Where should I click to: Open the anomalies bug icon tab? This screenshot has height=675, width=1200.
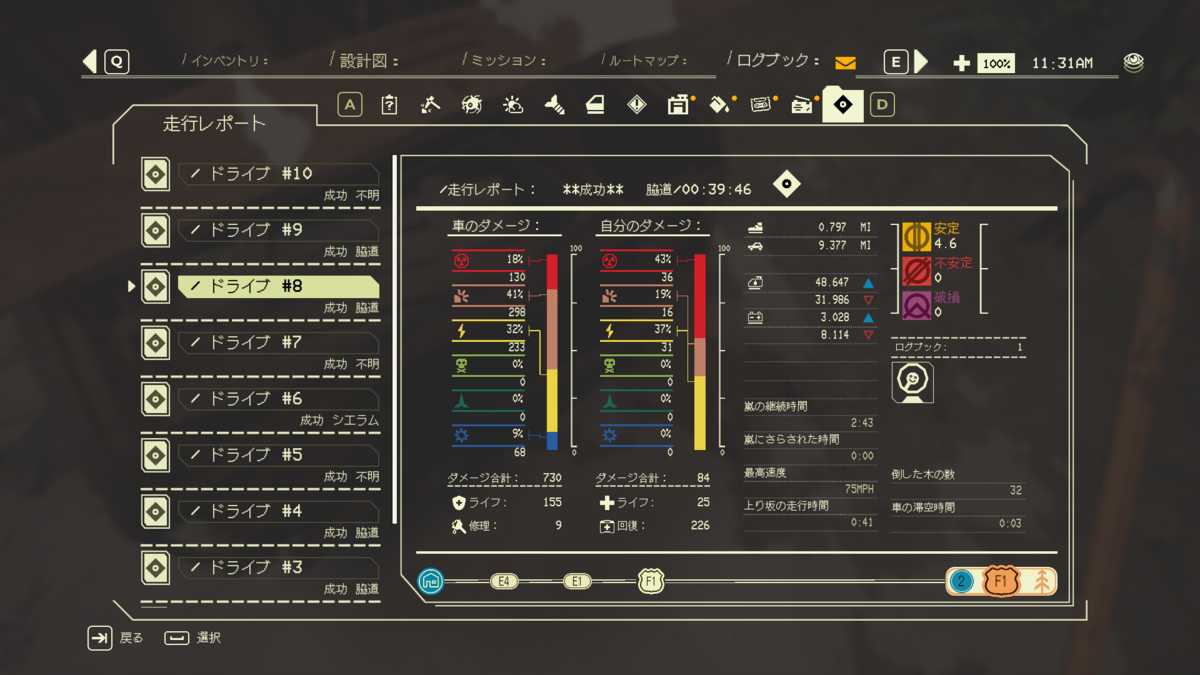click(472, 104)
